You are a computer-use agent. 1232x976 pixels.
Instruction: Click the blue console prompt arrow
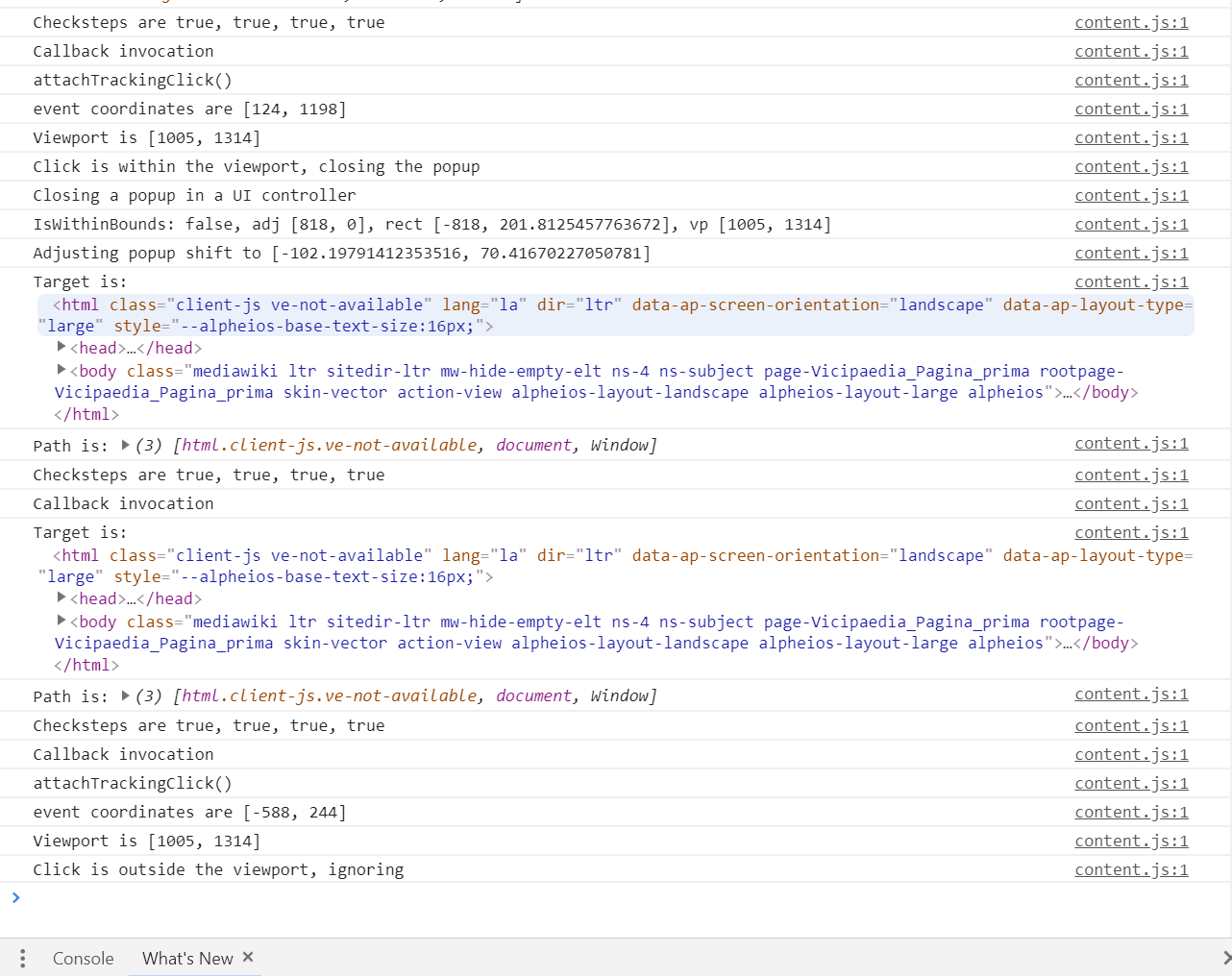[15, 897]
